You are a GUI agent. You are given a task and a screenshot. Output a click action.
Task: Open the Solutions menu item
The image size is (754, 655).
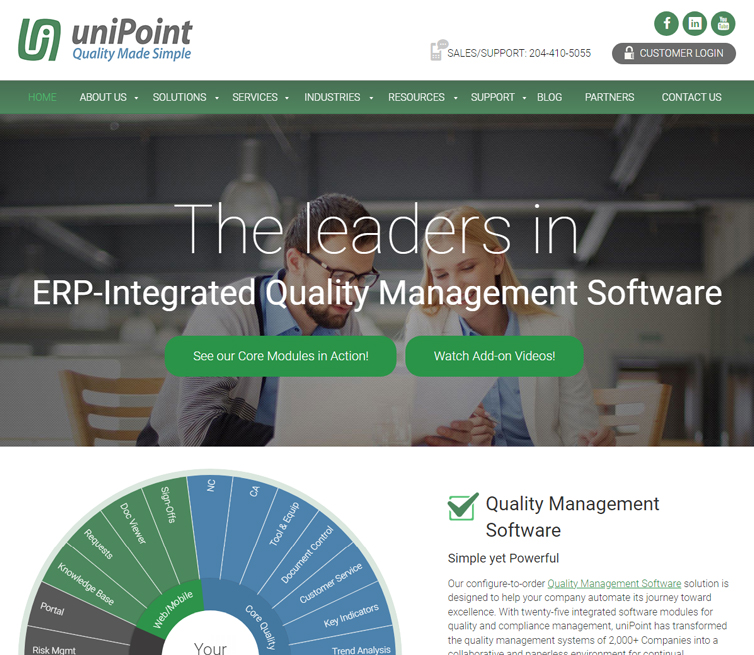179,97
